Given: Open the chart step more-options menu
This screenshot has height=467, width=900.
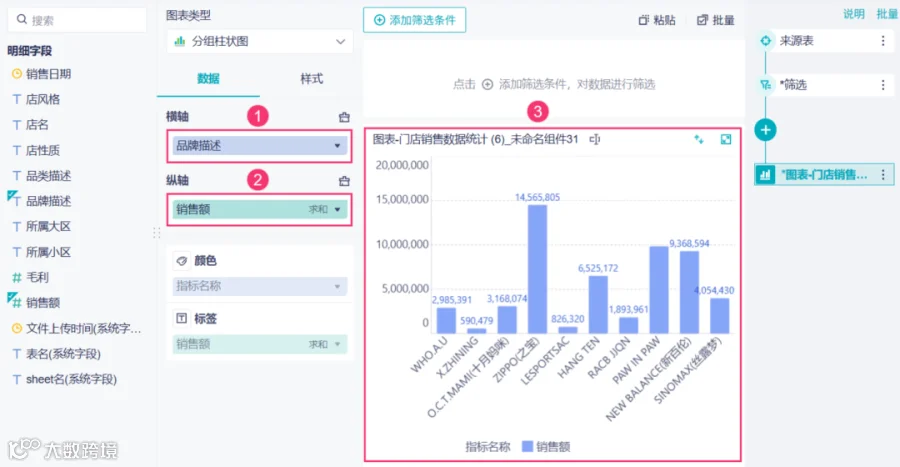Looking at the screenshot, I should (x=883, y=174).
